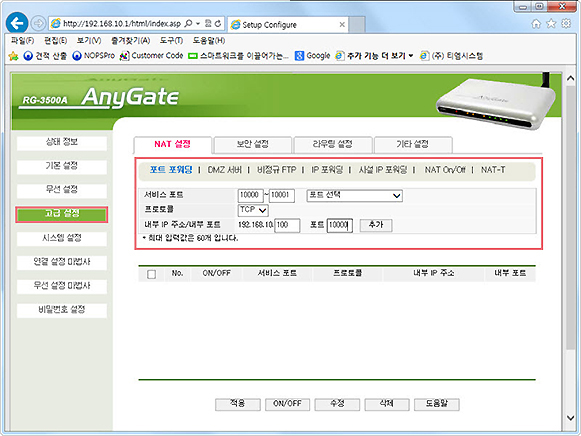Click the 수정 button
The width and height of the screenshot is (581, 436).
[337, 404]
